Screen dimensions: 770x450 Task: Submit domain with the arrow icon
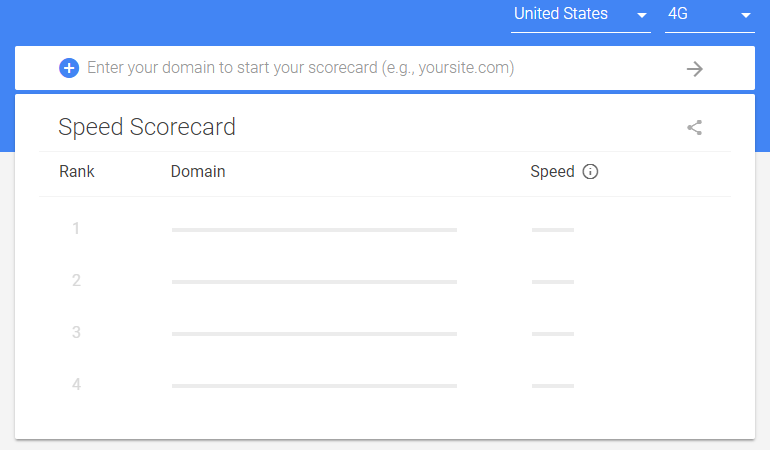[694, 69]
